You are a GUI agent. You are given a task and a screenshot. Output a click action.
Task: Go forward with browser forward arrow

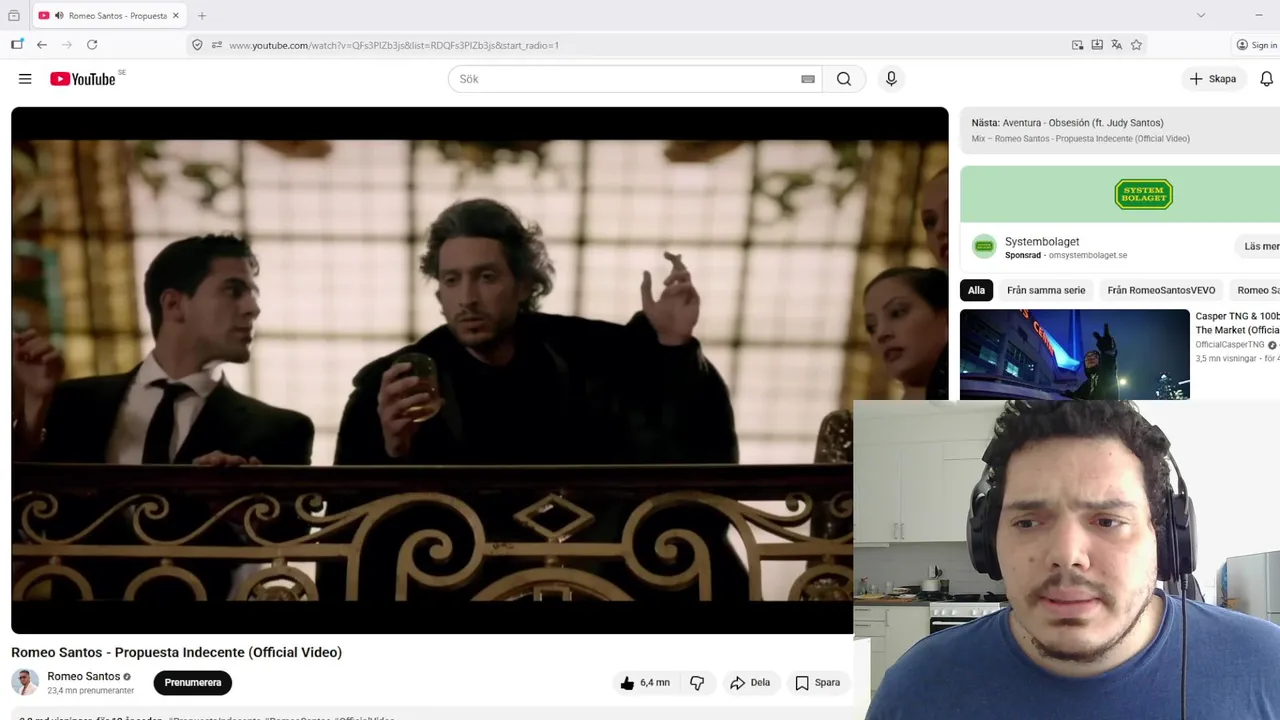[67, 45]
